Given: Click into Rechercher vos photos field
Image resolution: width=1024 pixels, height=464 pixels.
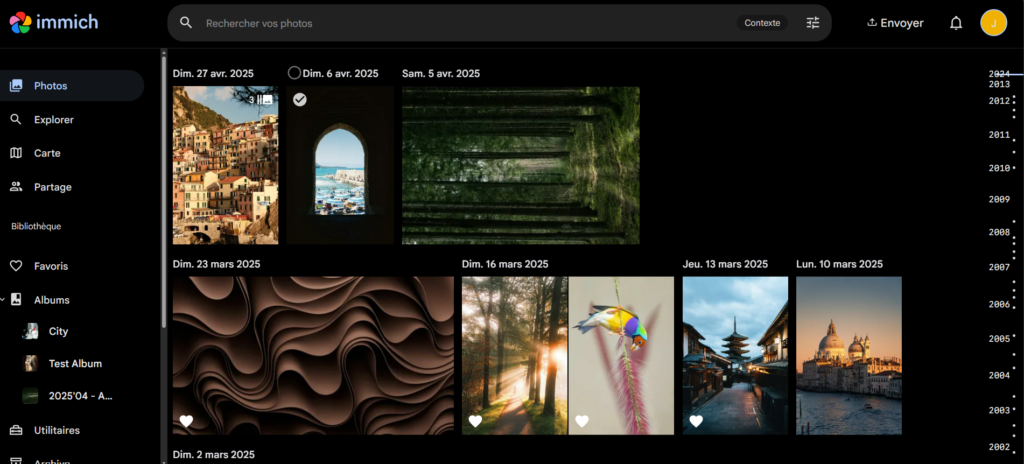Looking at the screenshot, I should pyautogui.click(x=467, y=23).
